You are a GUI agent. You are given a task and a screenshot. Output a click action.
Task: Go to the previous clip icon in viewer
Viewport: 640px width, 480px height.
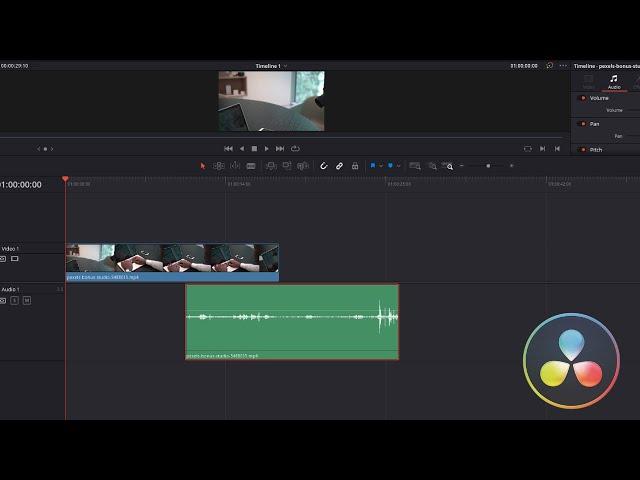point(557,149)
